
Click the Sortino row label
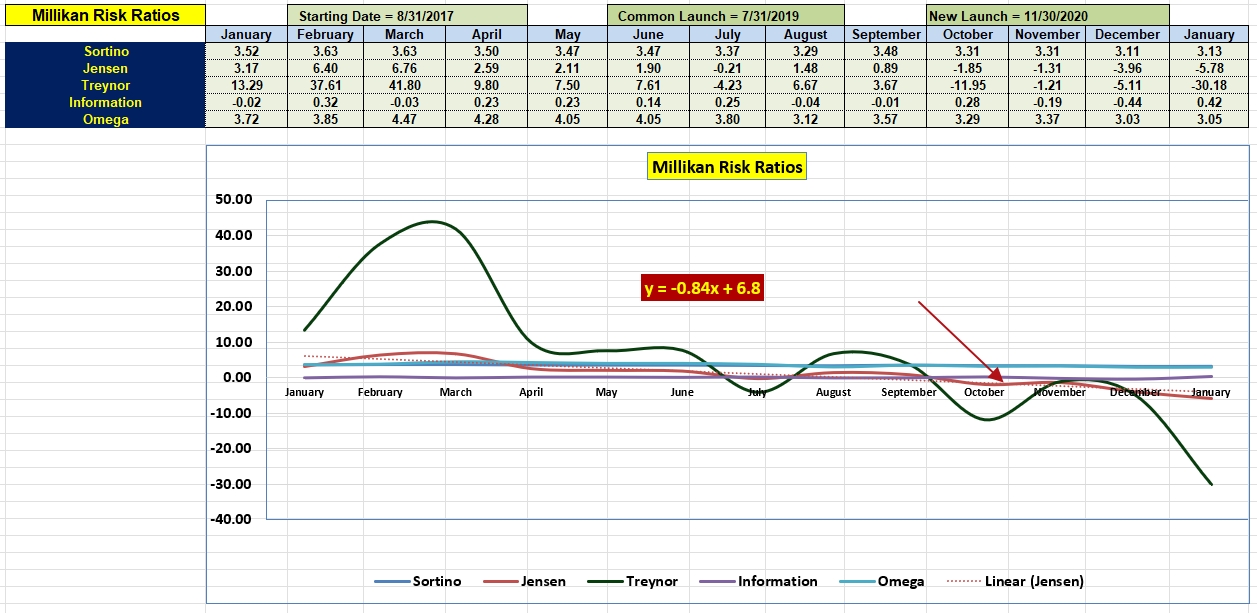click(105, 51)
